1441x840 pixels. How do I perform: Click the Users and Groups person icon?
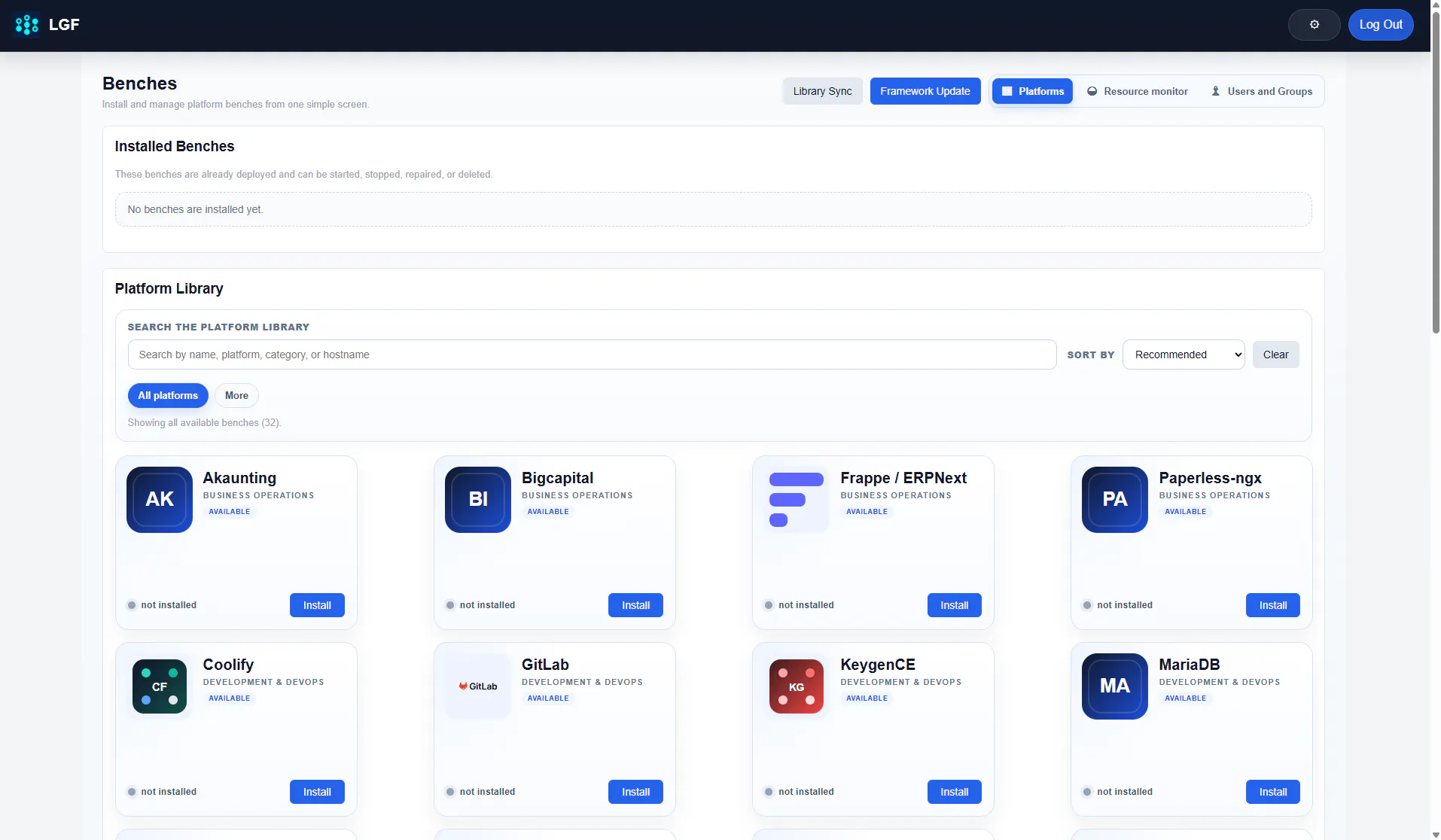pyautogui.click(x=1215, y=91)
